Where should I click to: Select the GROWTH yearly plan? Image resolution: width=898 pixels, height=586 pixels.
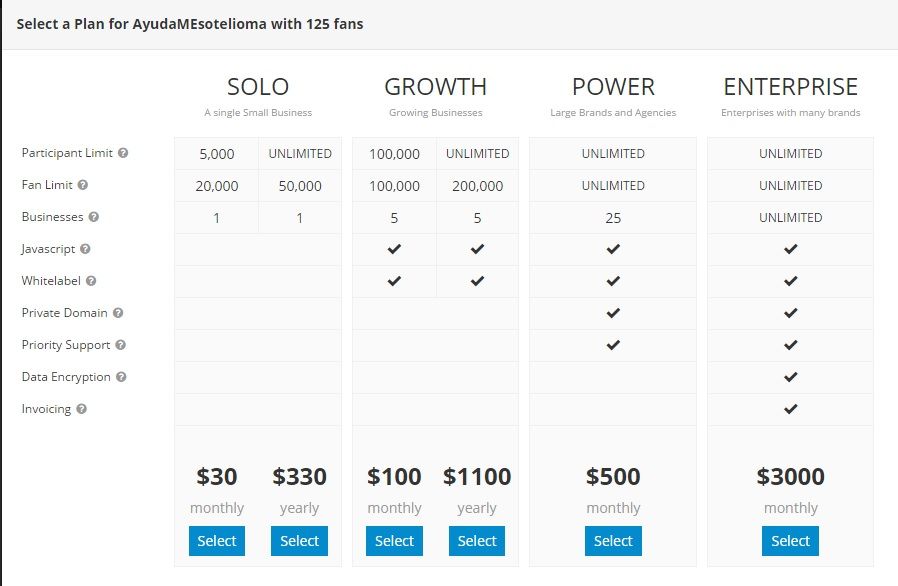pyautogui.click(x=477, y=540)
